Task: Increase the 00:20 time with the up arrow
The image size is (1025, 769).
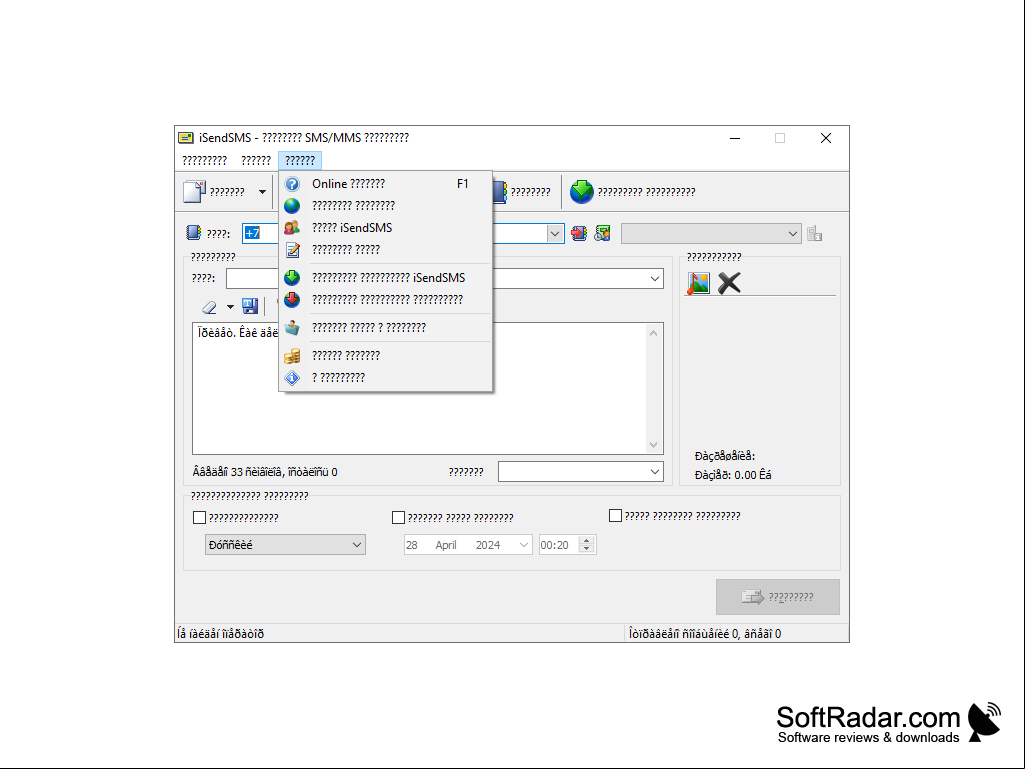Action: point(586,541)
